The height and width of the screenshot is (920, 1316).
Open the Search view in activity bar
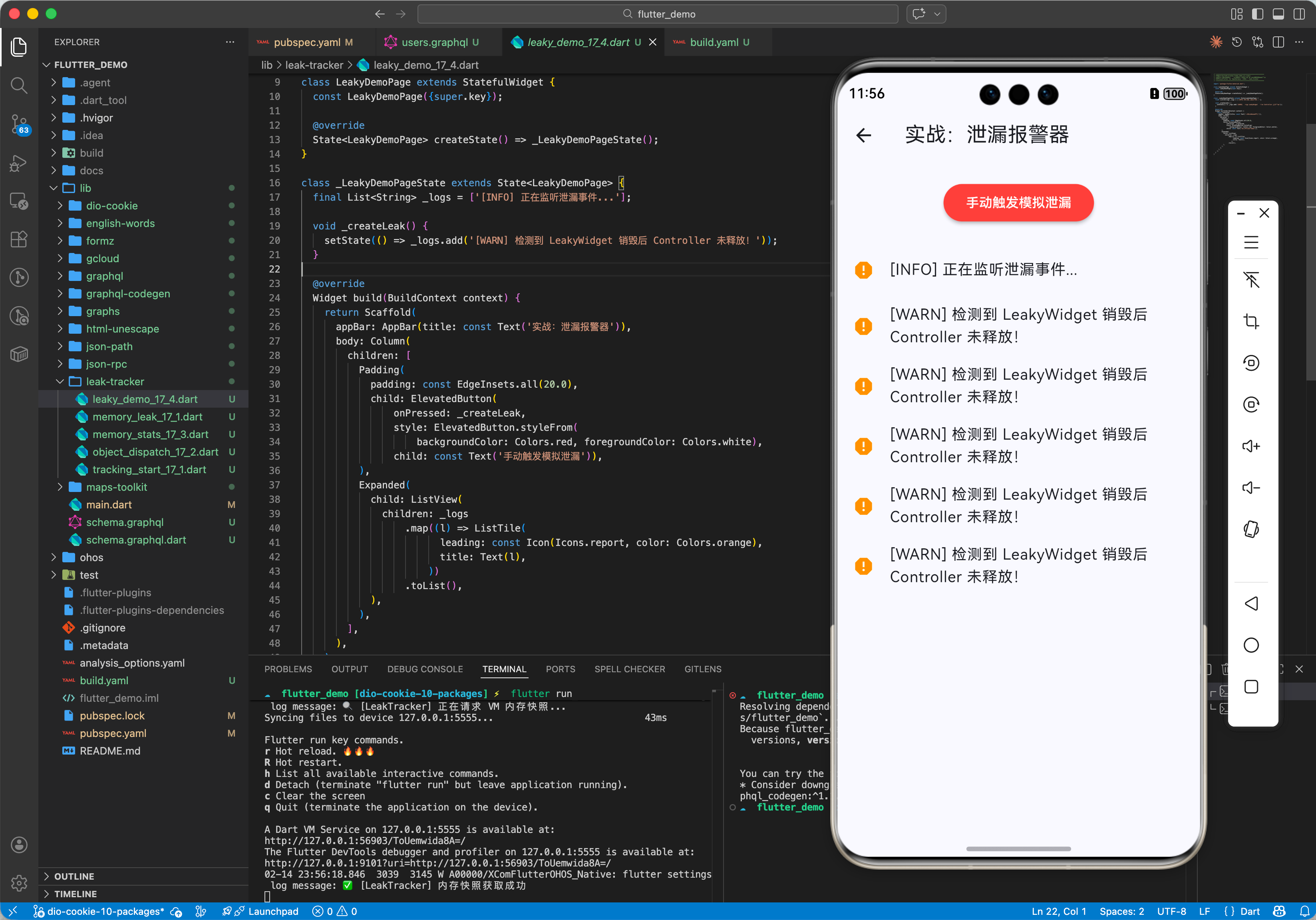click(19, 86)
